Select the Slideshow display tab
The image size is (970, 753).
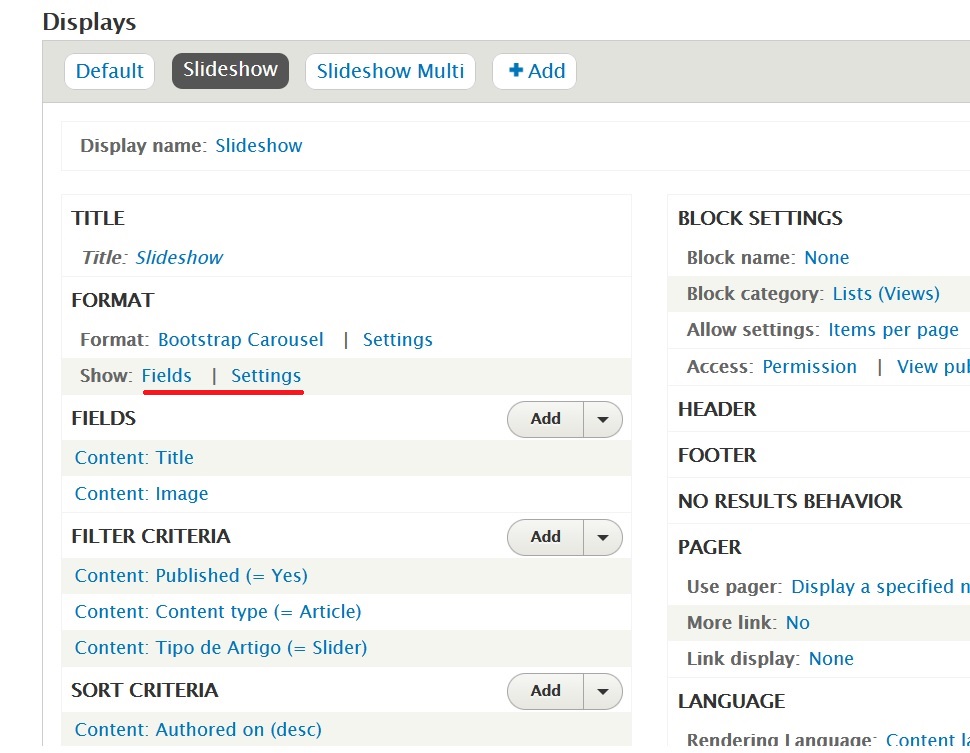[x=230, y=70]
